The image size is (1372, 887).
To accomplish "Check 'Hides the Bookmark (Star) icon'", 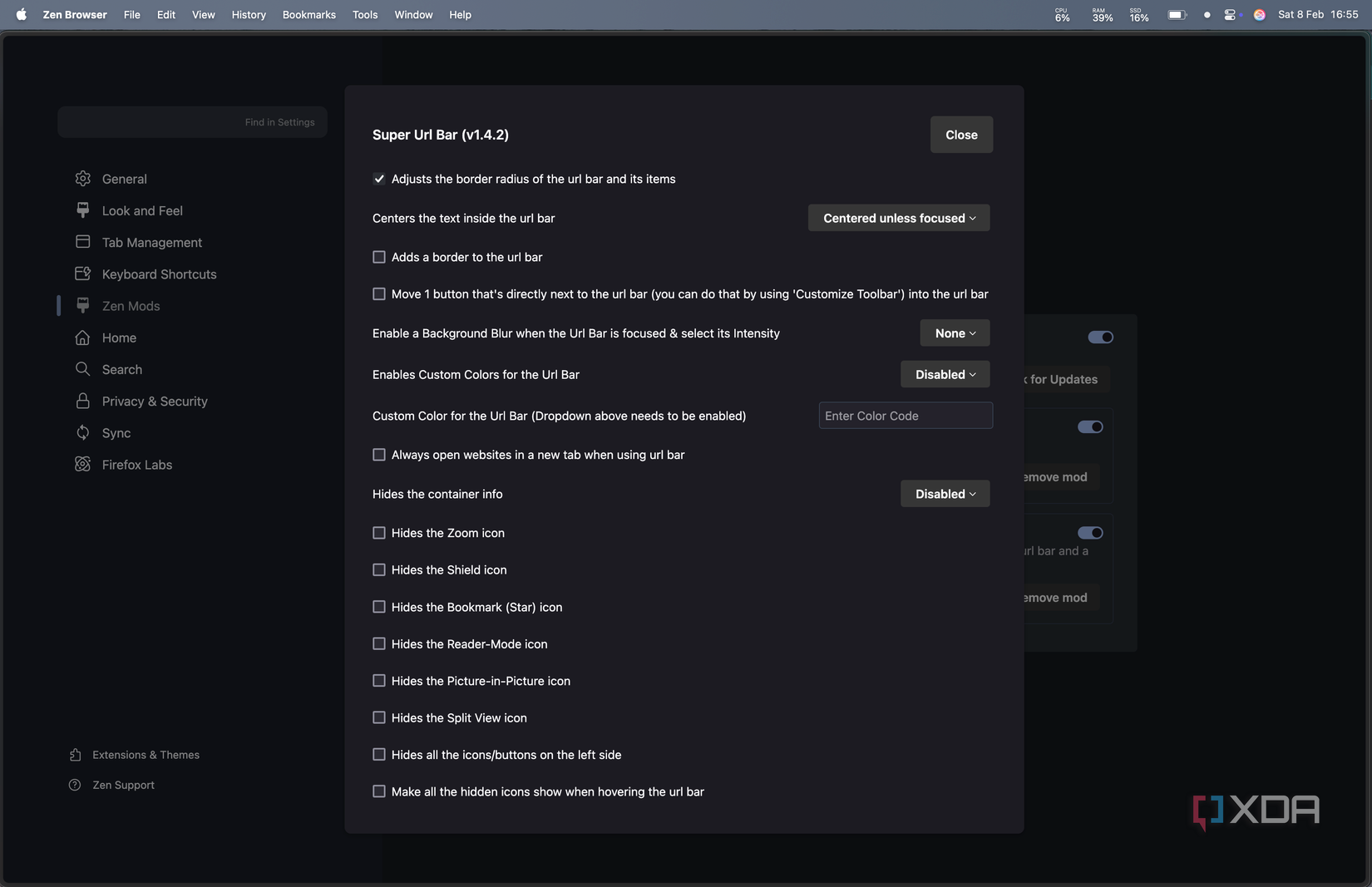I will click(379, 607).
